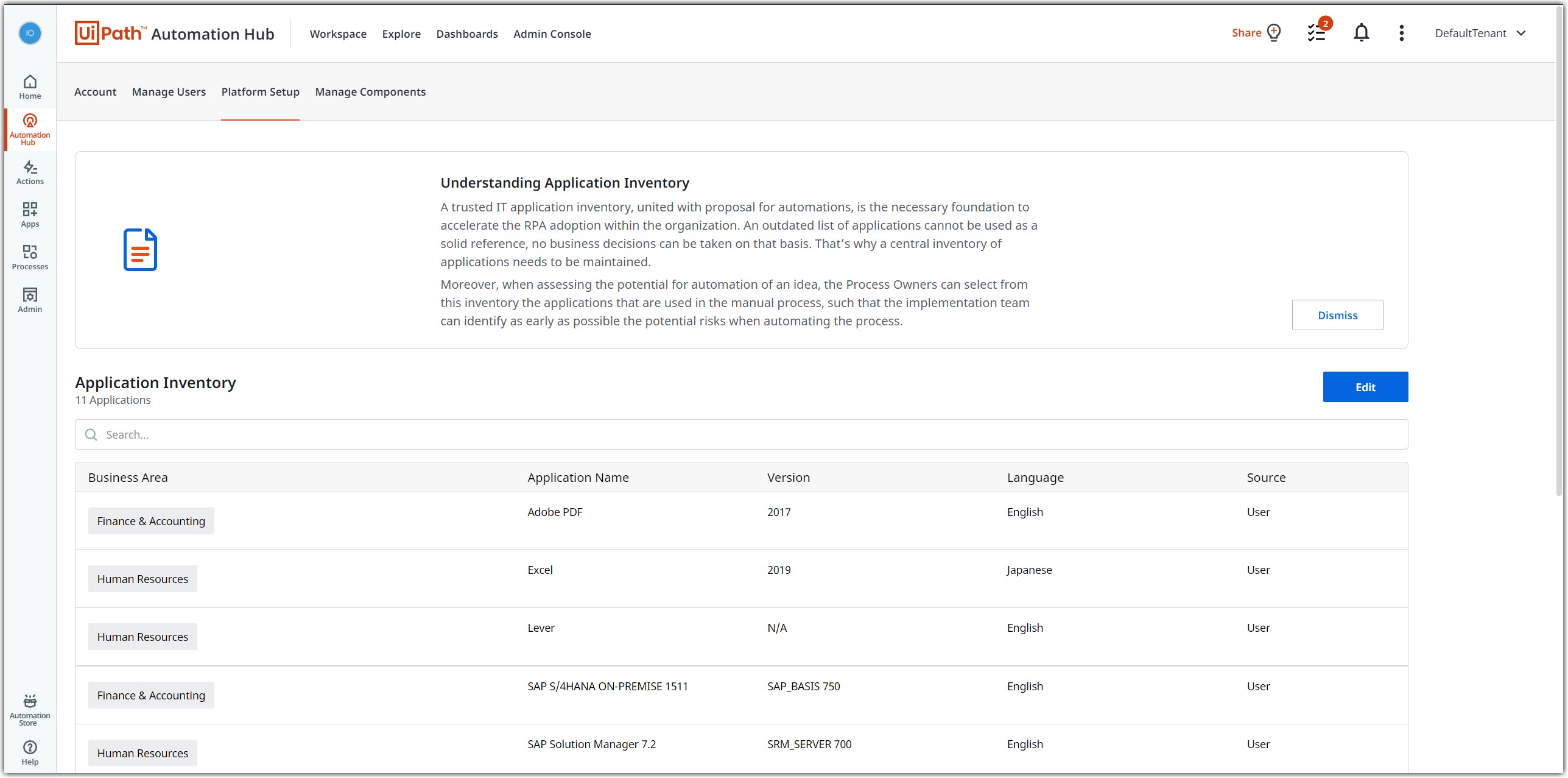Click the IO user avatar
The height and width of the screenshot is (778, 1568).
[x=30, y=33]
